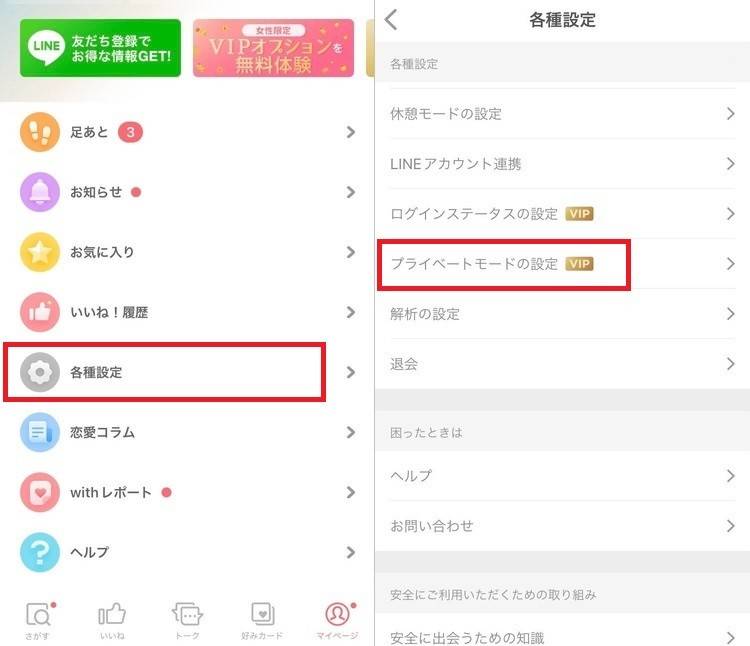Tap the いいね！履歴 thumbs-up icon
This screenshot has width=750, height=646.
40,312
